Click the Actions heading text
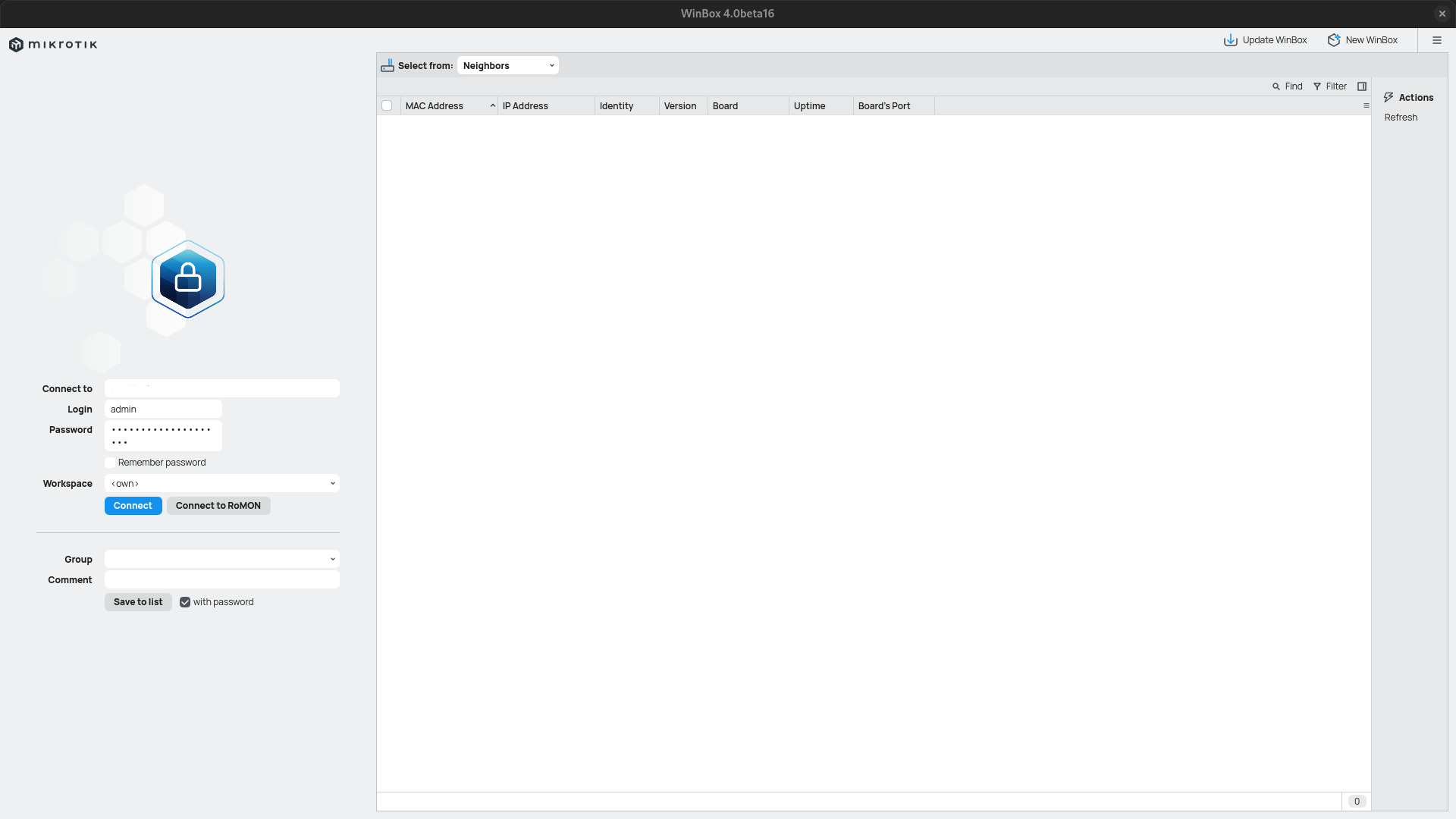This screenshot has height=819, width=1456. 1416,98
